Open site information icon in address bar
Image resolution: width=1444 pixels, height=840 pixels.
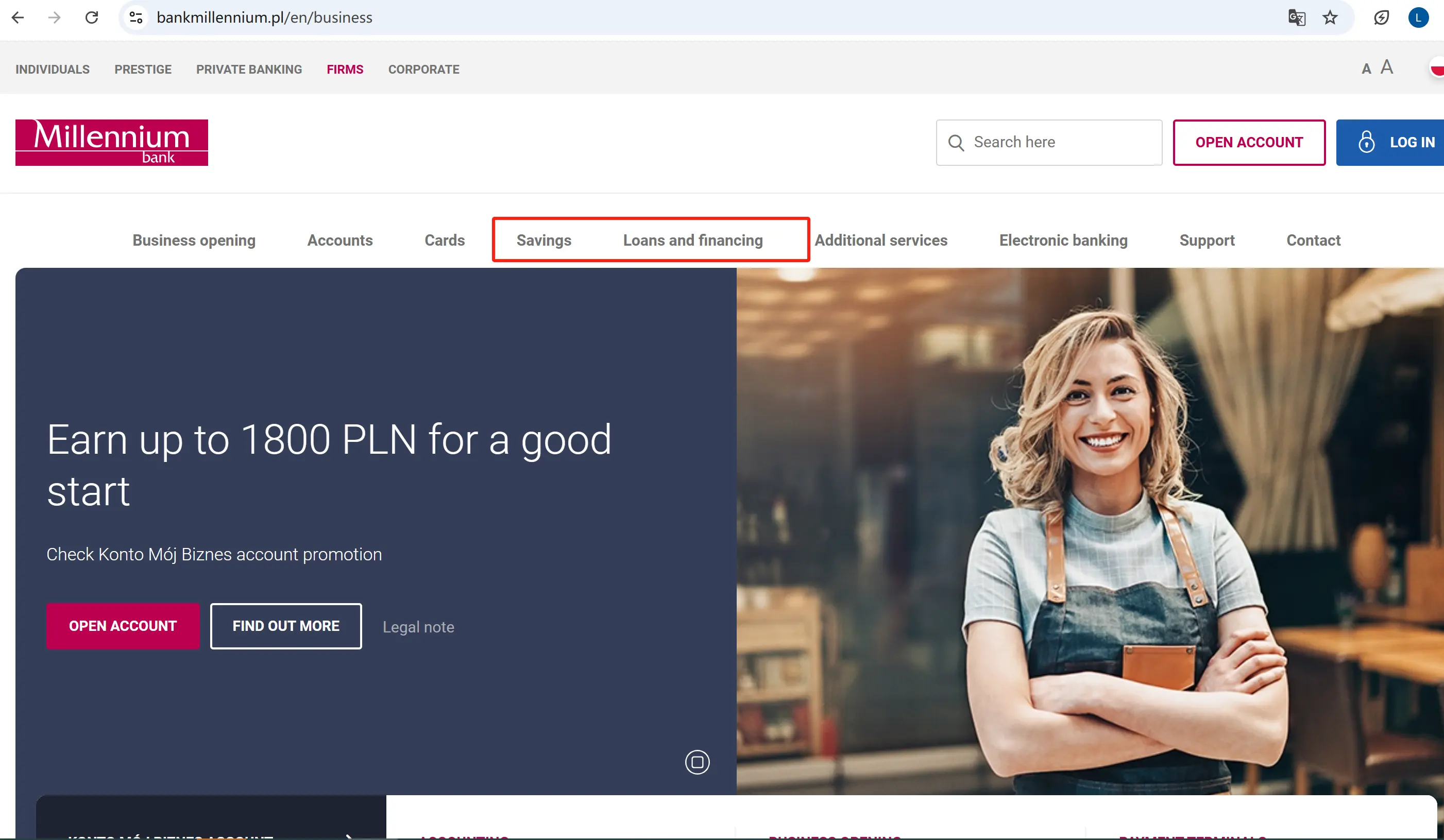point(136,18)
